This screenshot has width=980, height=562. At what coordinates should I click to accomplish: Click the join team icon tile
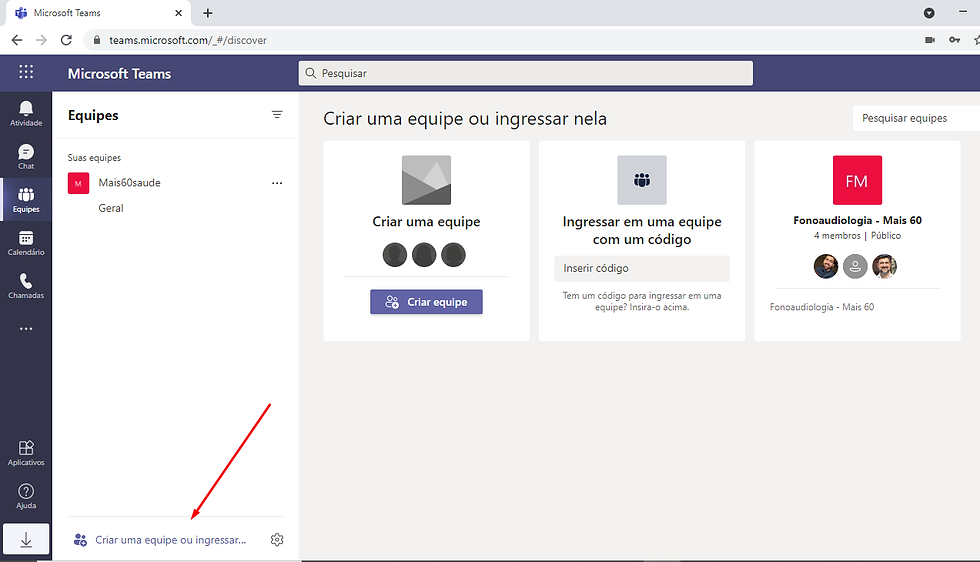(642, 180)
